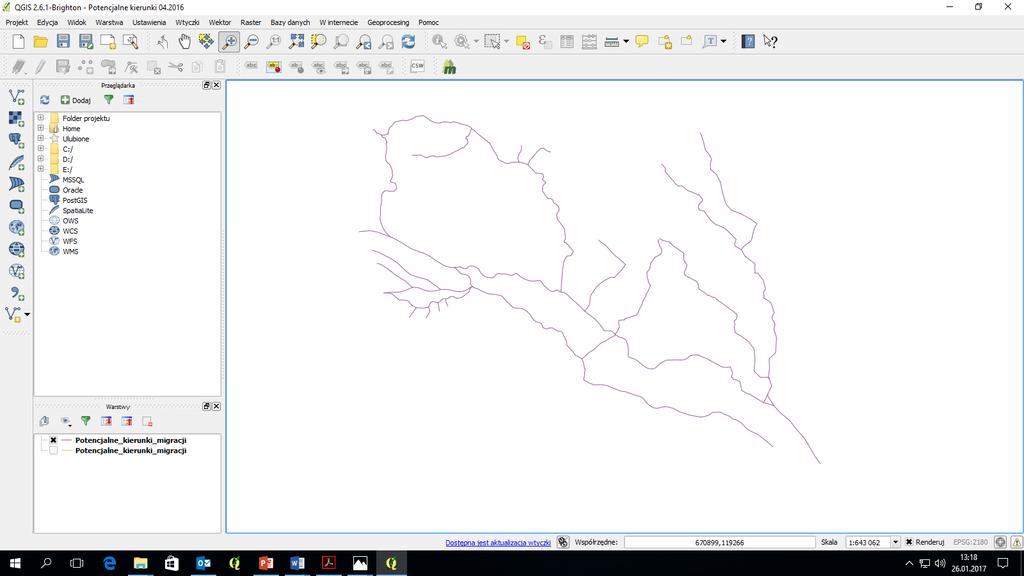Toggle the Renderuj checkbox
Viewport: 1024px width, 576px height.
(x=909, y=542)
